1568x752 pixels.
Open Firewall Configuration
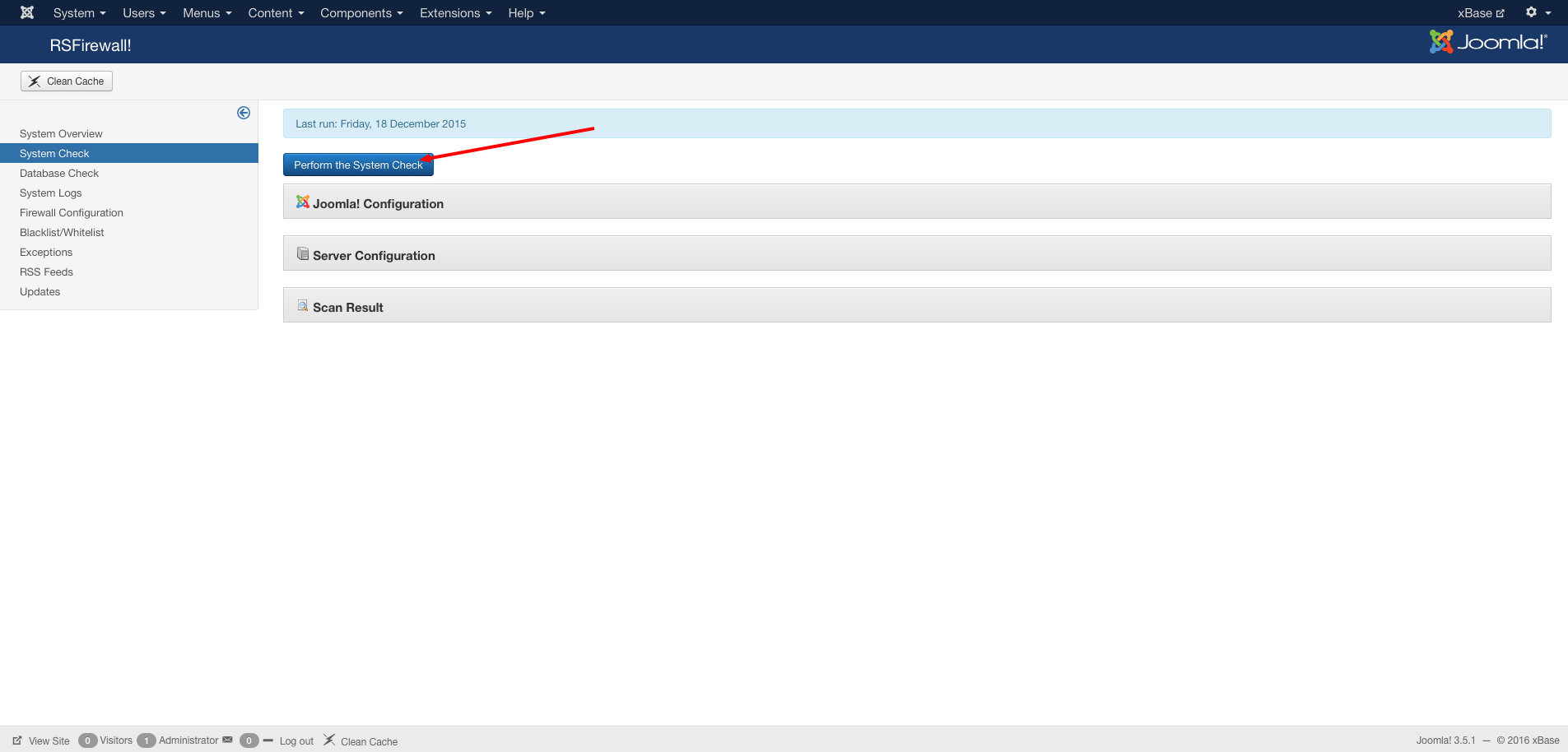click(72, 212)
